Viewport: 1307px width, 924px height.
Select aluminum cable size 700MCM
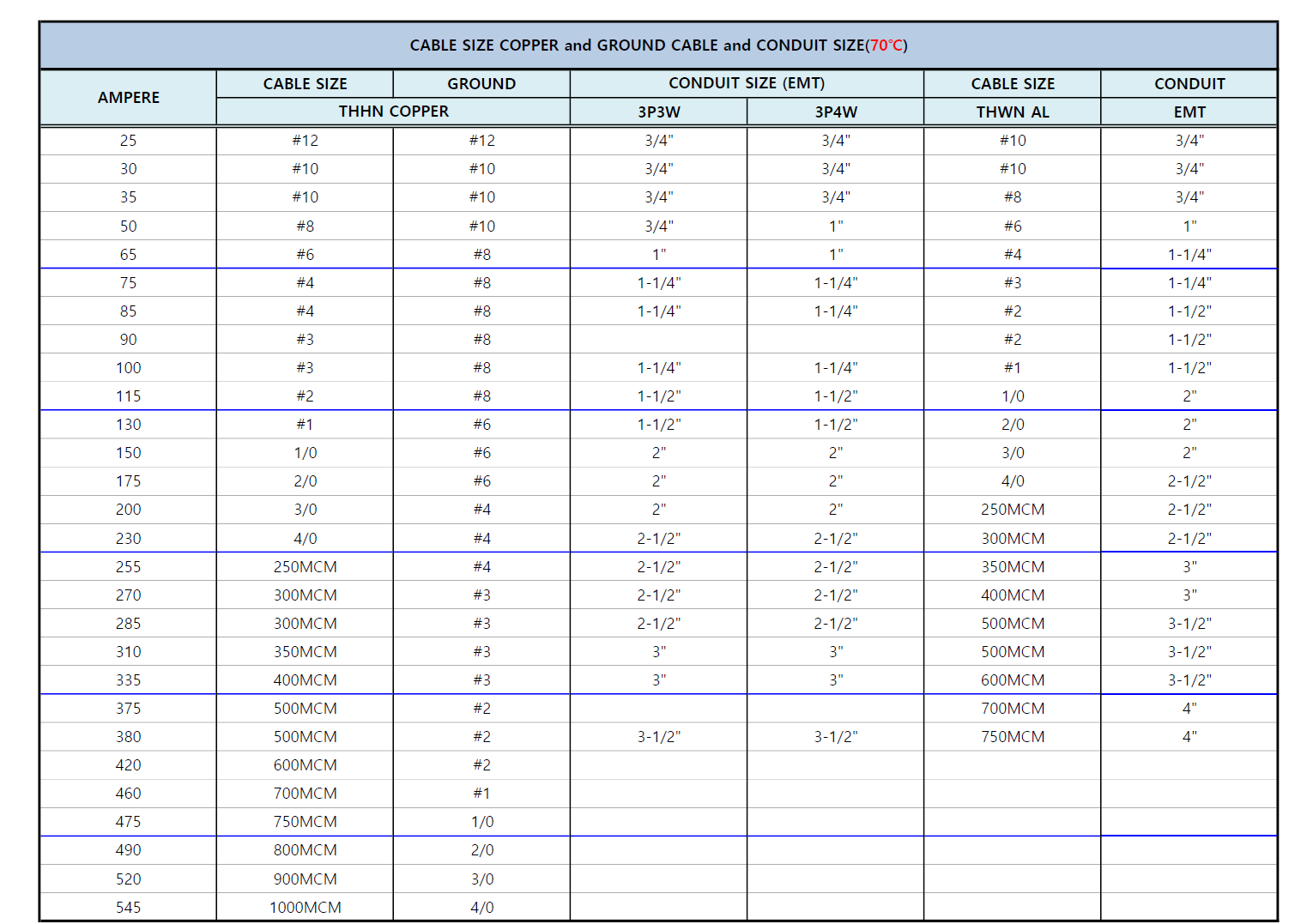1013,709
